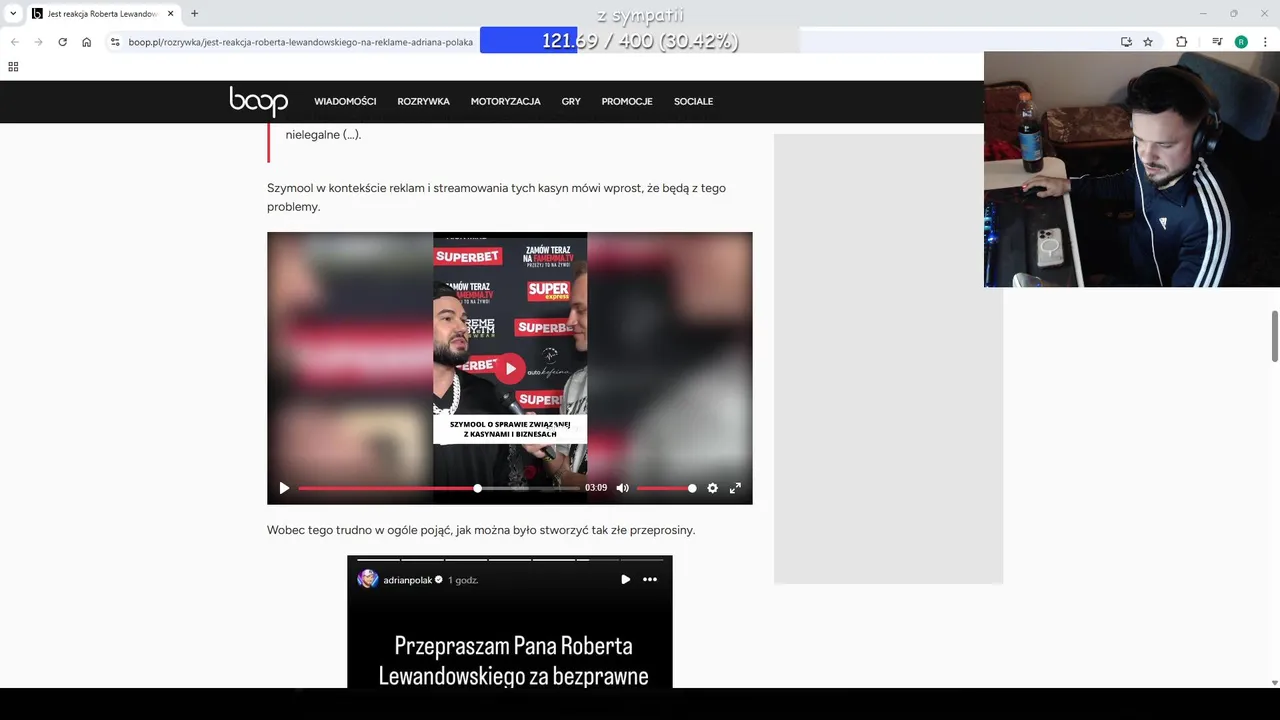Click the page vertical scrollbar thumb
The image size is (1280, 720).
coord(1274,336)
